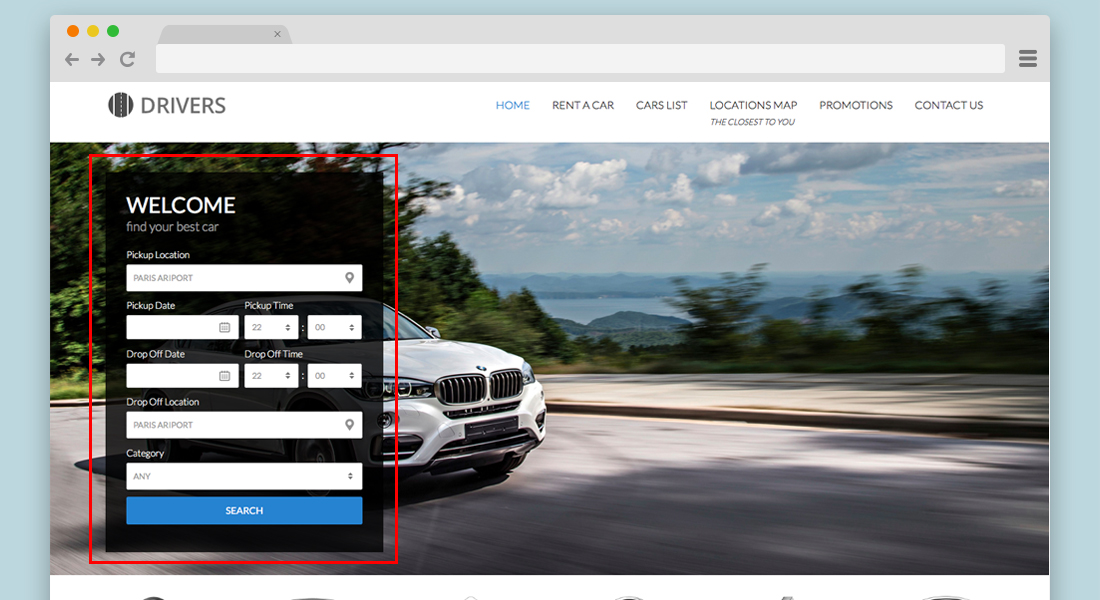
Task: Expand the Pickup Time hour dropdown
Action: click(x=271, y=327)
